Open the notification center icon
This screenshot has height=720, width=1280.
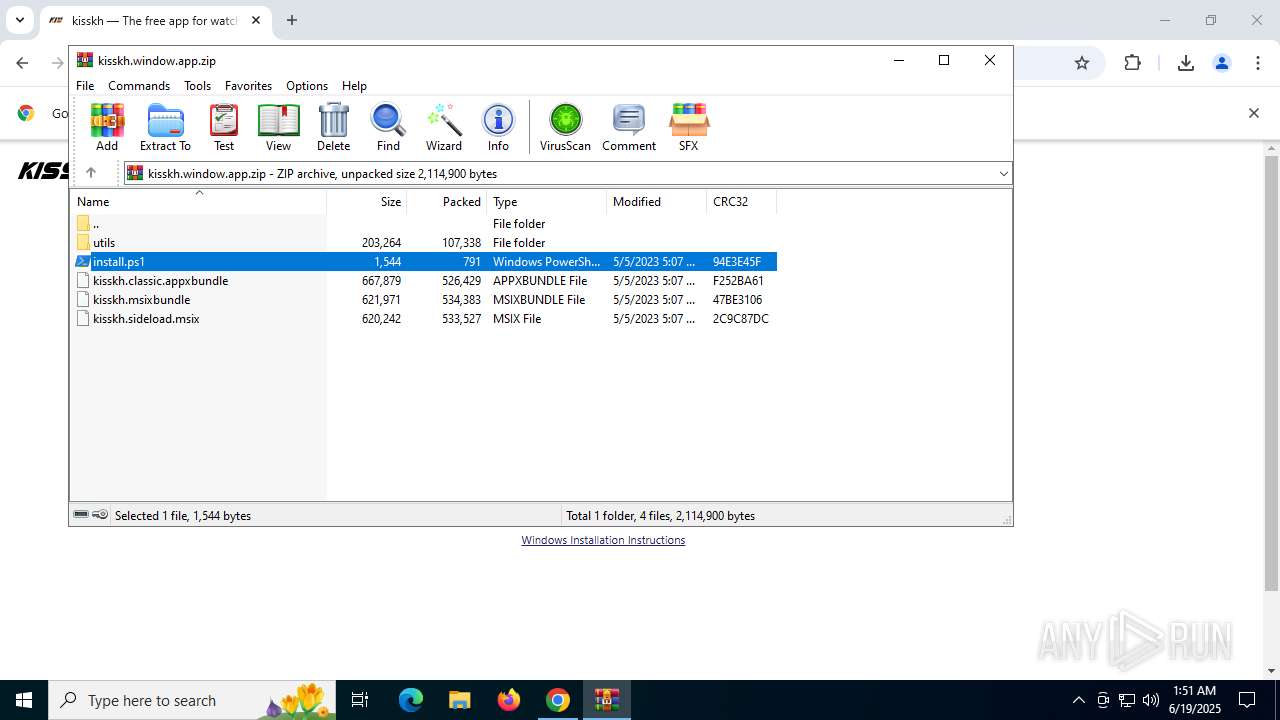(1247, 700)
